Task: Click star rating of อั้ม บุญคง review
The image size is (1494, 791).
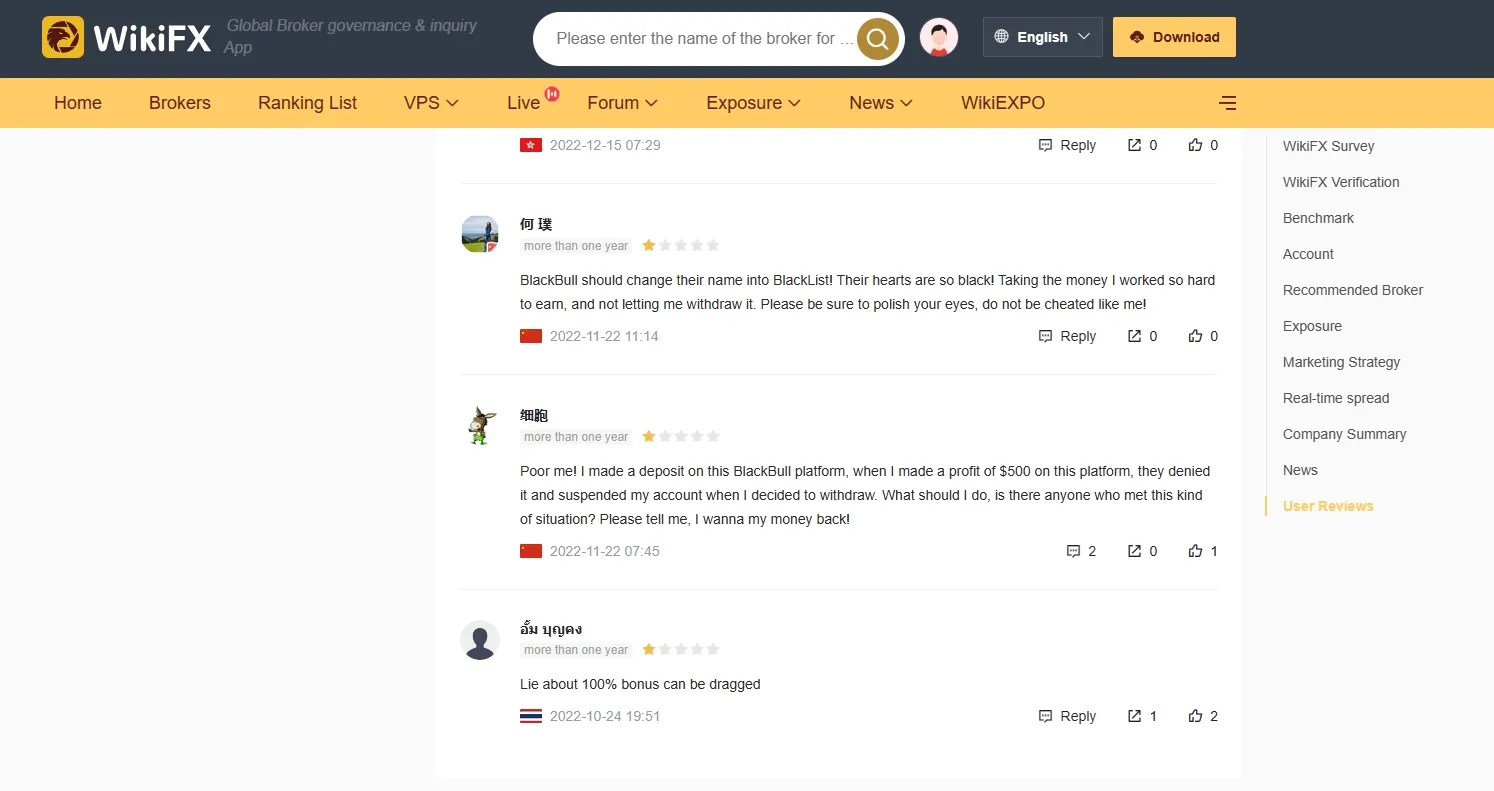Action: [681, 649]
